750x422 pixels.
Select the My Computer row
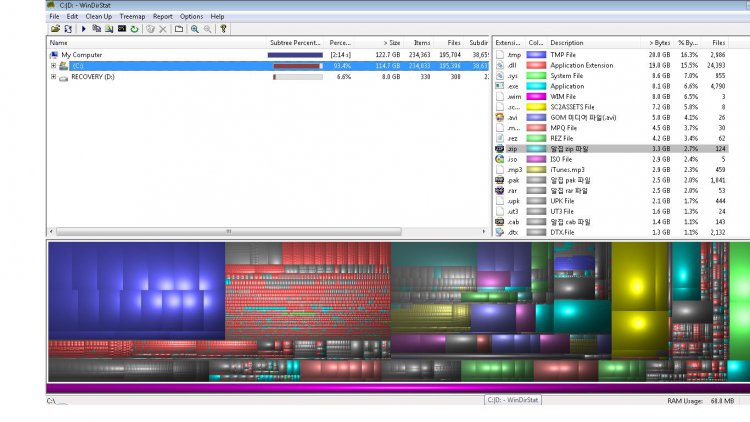268,55
